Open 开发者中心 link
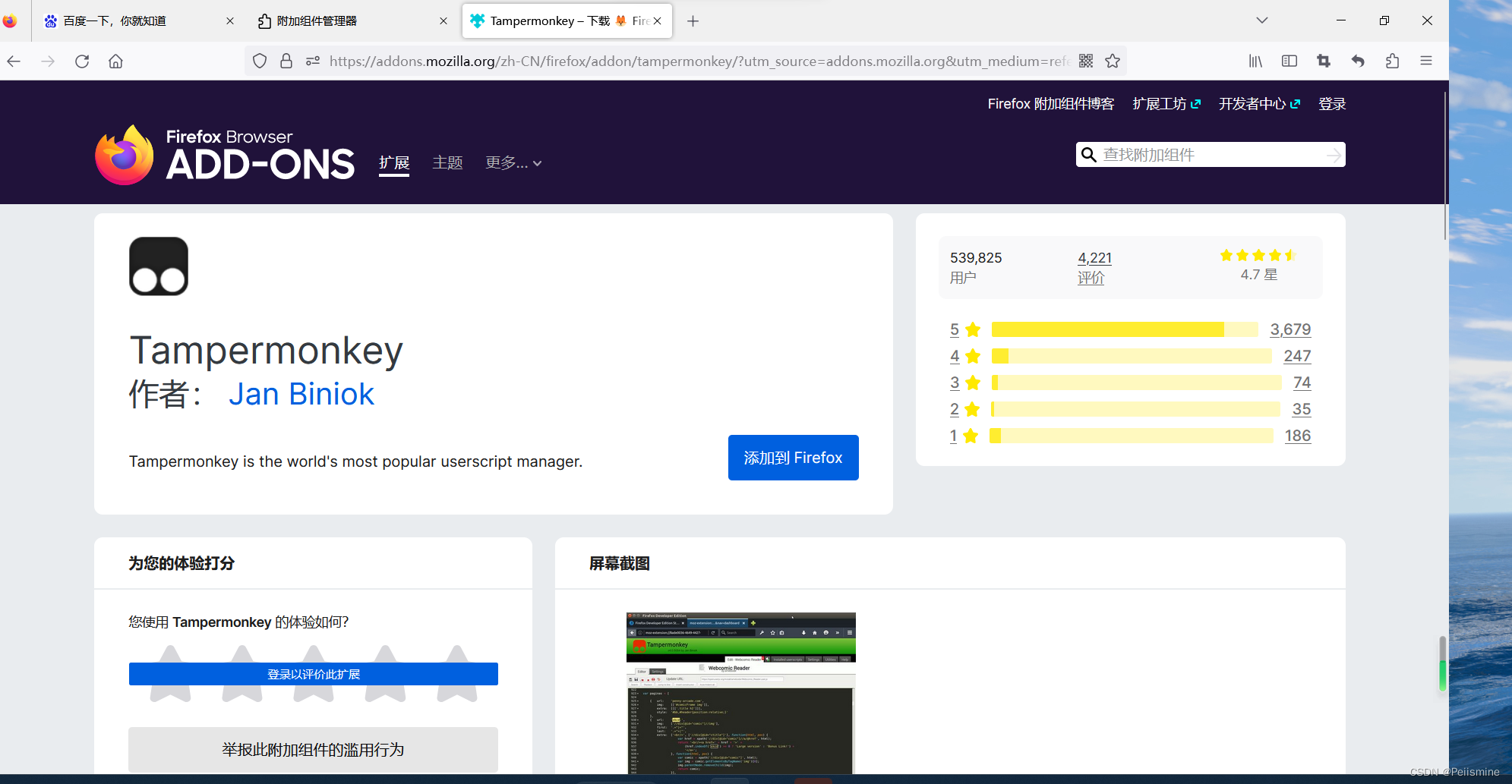This screenshot has height=784, width=1512. click(1259, 104)
